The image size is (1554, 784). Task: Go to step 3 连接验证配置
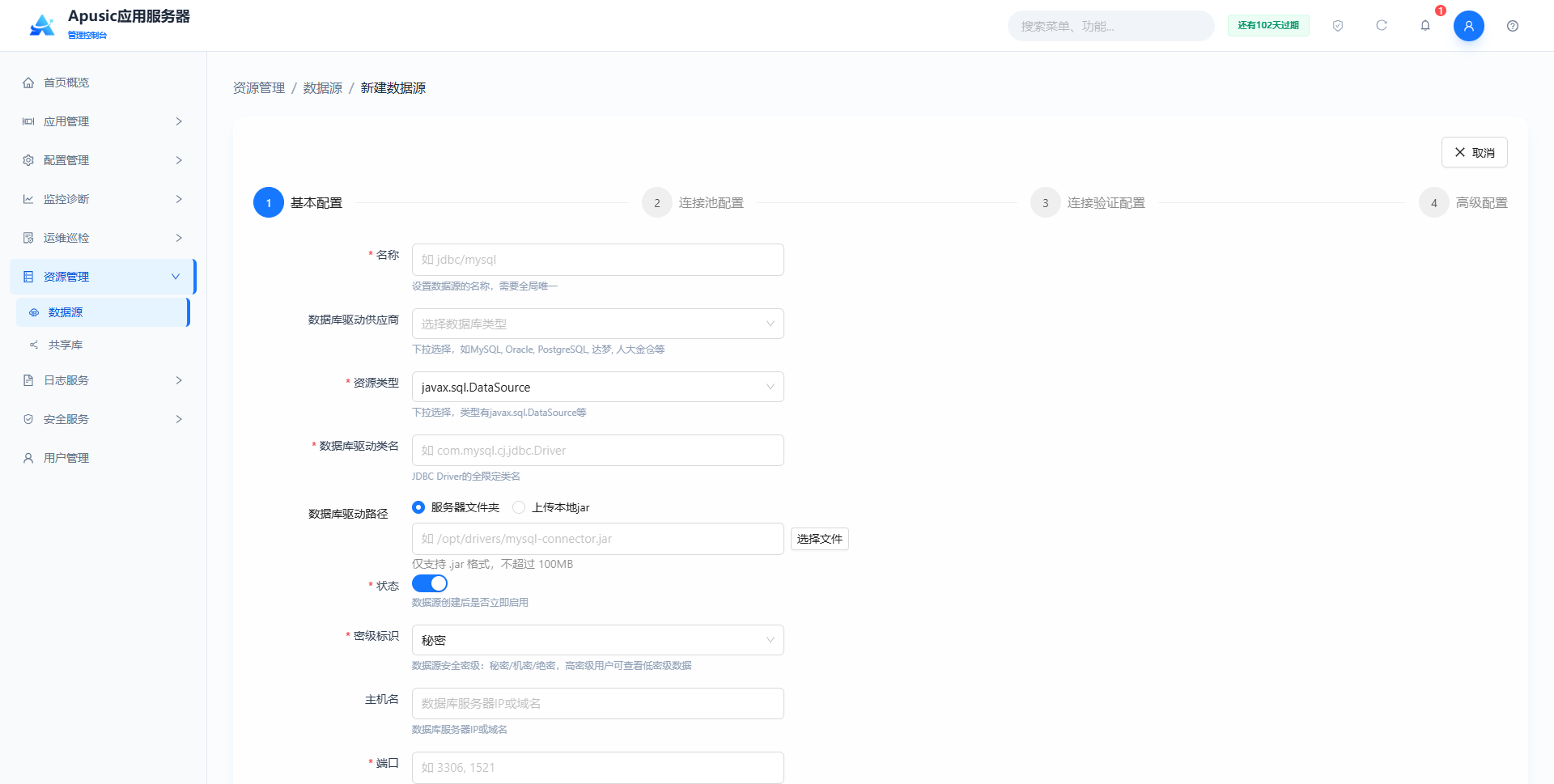point(1088,202)
